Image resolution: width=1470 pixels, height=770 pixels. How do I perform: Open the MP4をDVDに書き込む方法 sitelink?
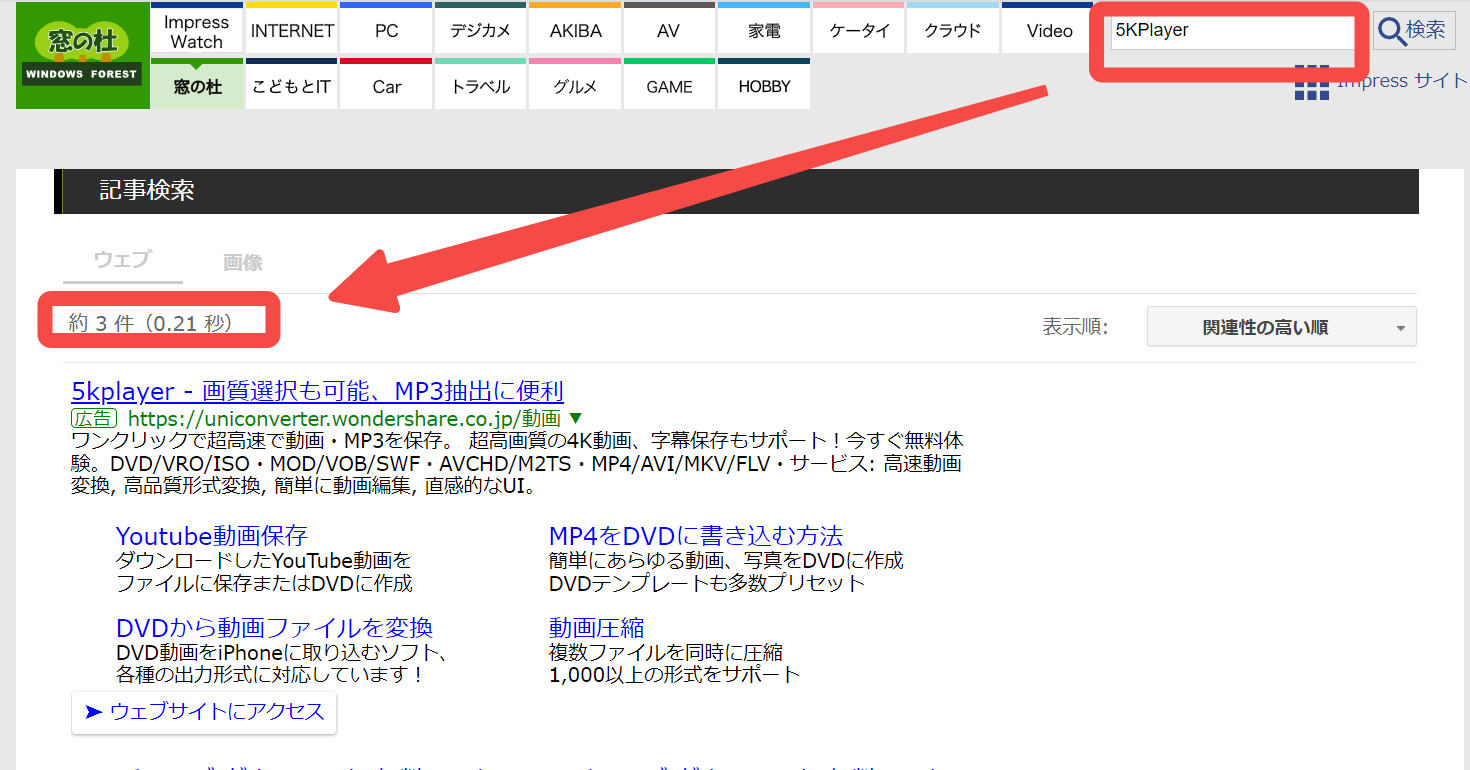click(x=696, y=535)
